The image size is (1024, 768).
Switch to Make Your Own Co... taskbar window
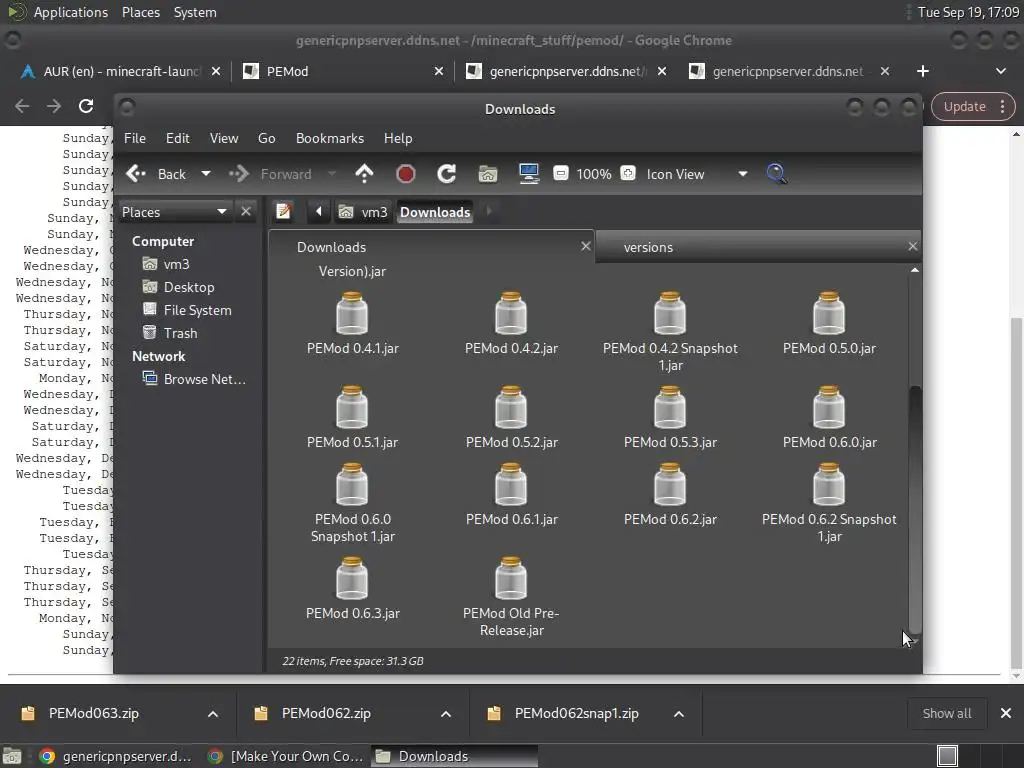[x=285, y=756]
